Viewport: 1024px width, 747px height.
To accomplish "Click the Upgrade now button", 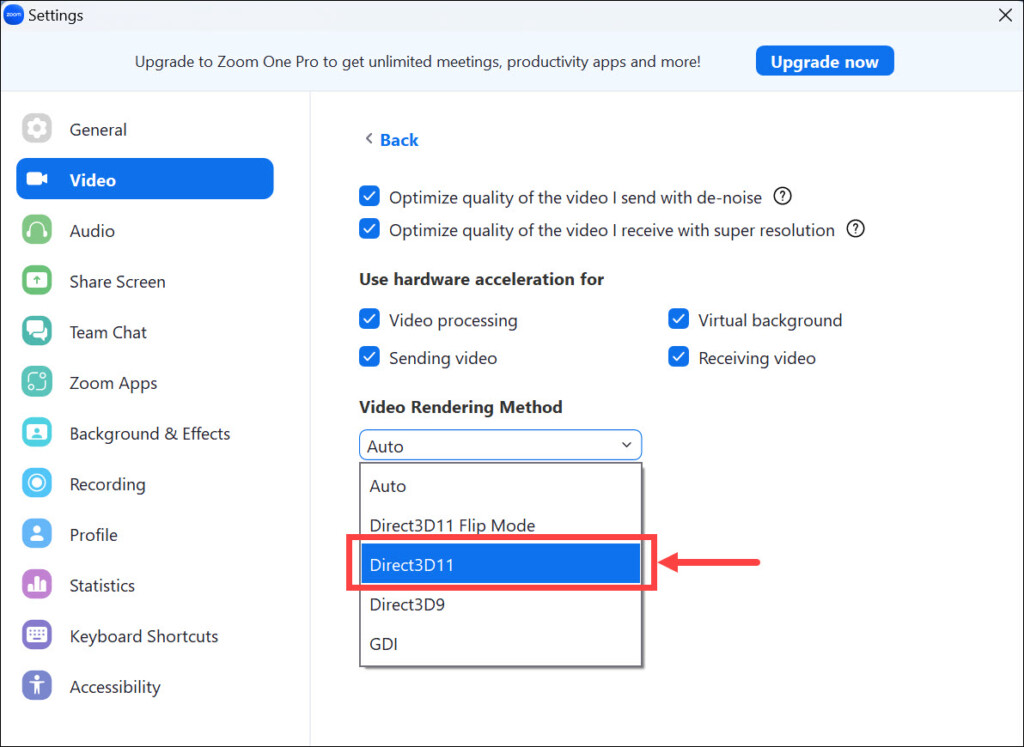I will pos(824,61).
